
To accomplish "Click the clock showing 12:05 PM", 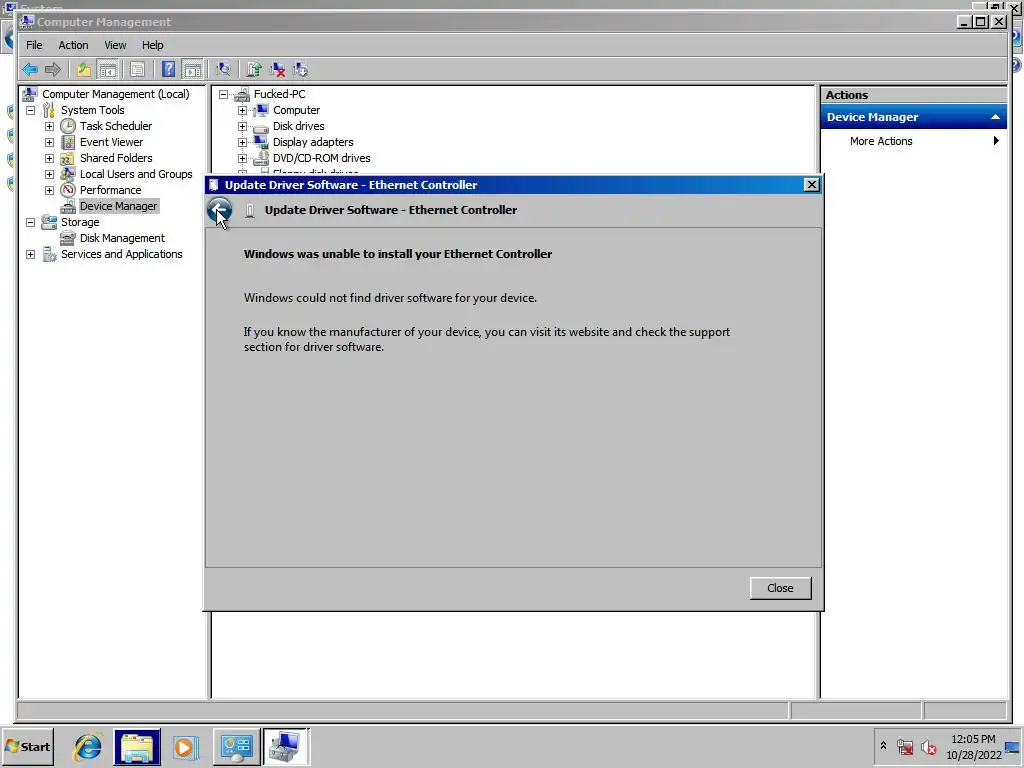I will pos(973,739).
